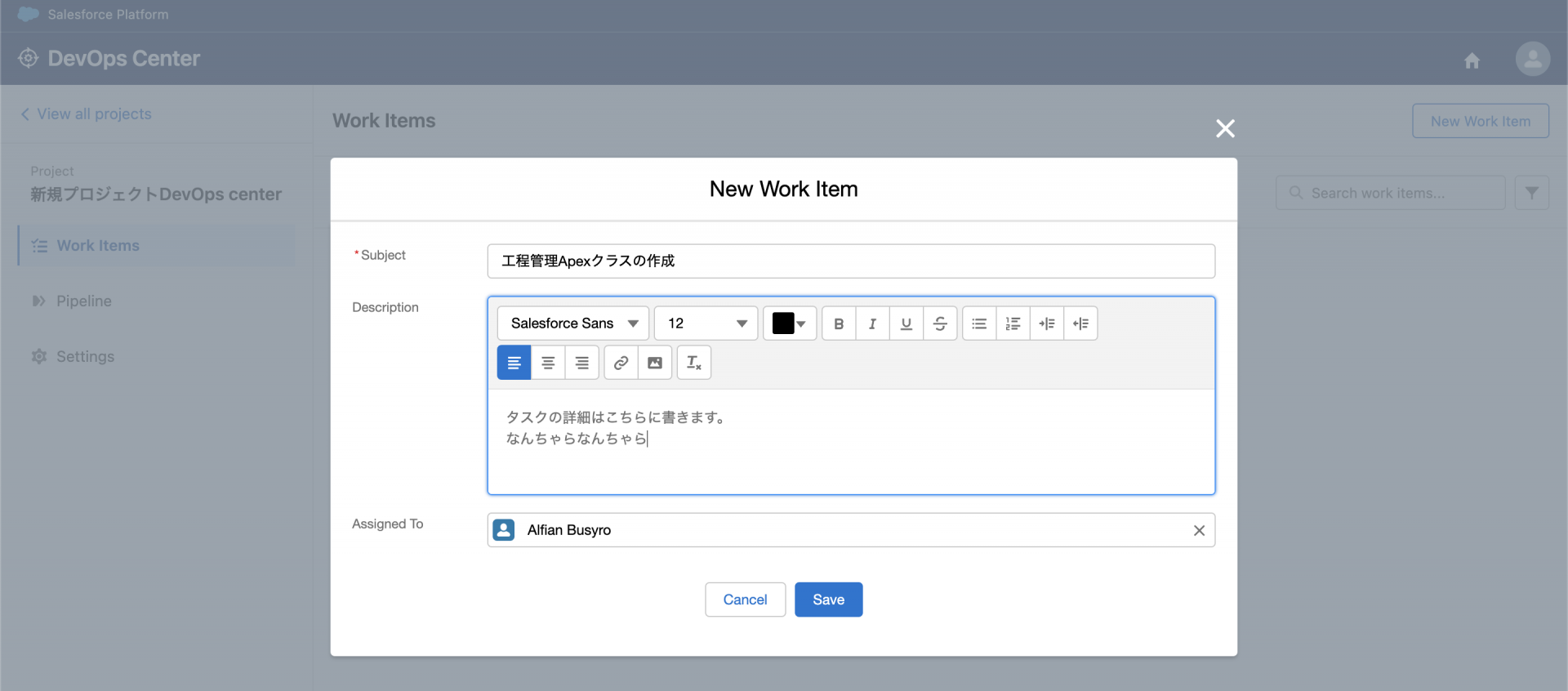Toggle bold formatting in Description toolbar
Screen dimensions: 1568x691
839,323
